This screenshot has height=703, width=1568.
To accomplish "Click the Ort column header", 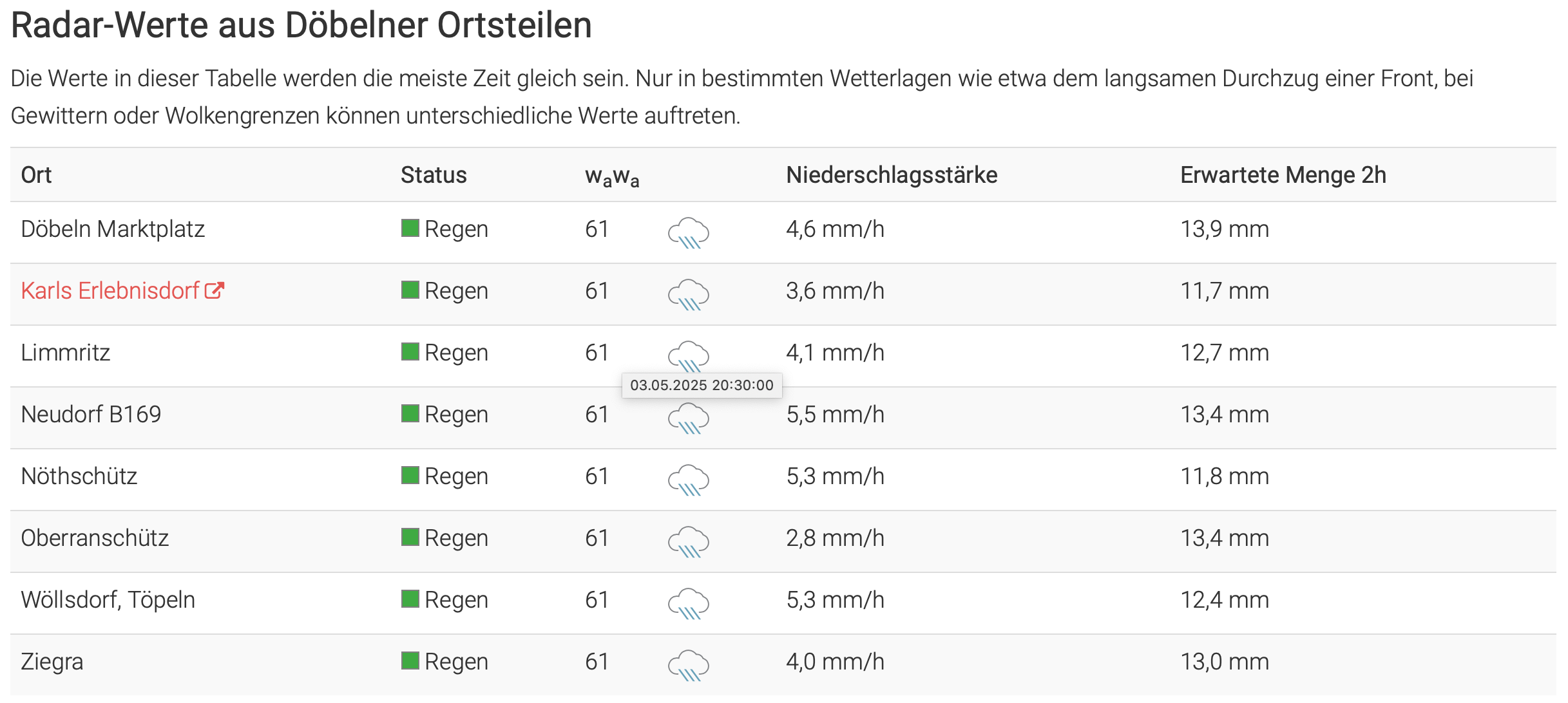I will pos(36,175).
